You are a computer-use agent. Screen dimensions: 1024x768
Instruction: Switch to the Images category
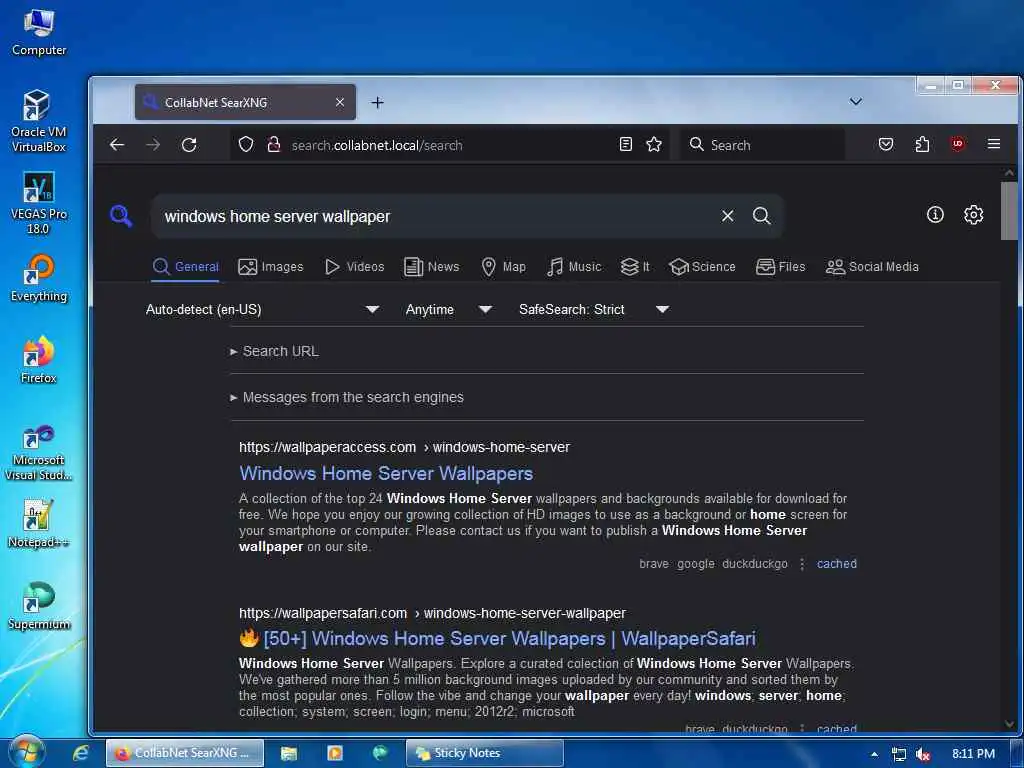(x=271, y=266)
